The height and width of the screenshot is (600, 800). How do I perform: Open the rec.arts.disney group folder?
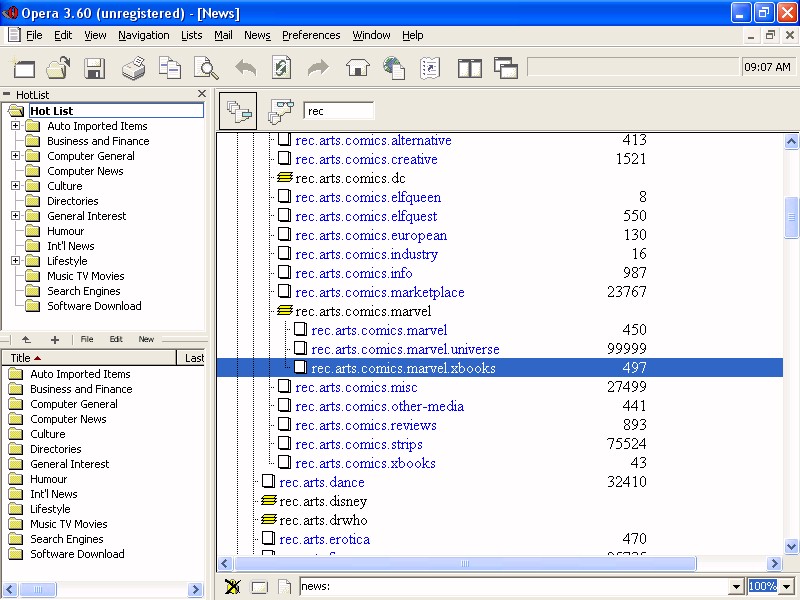tap(269, 501)
